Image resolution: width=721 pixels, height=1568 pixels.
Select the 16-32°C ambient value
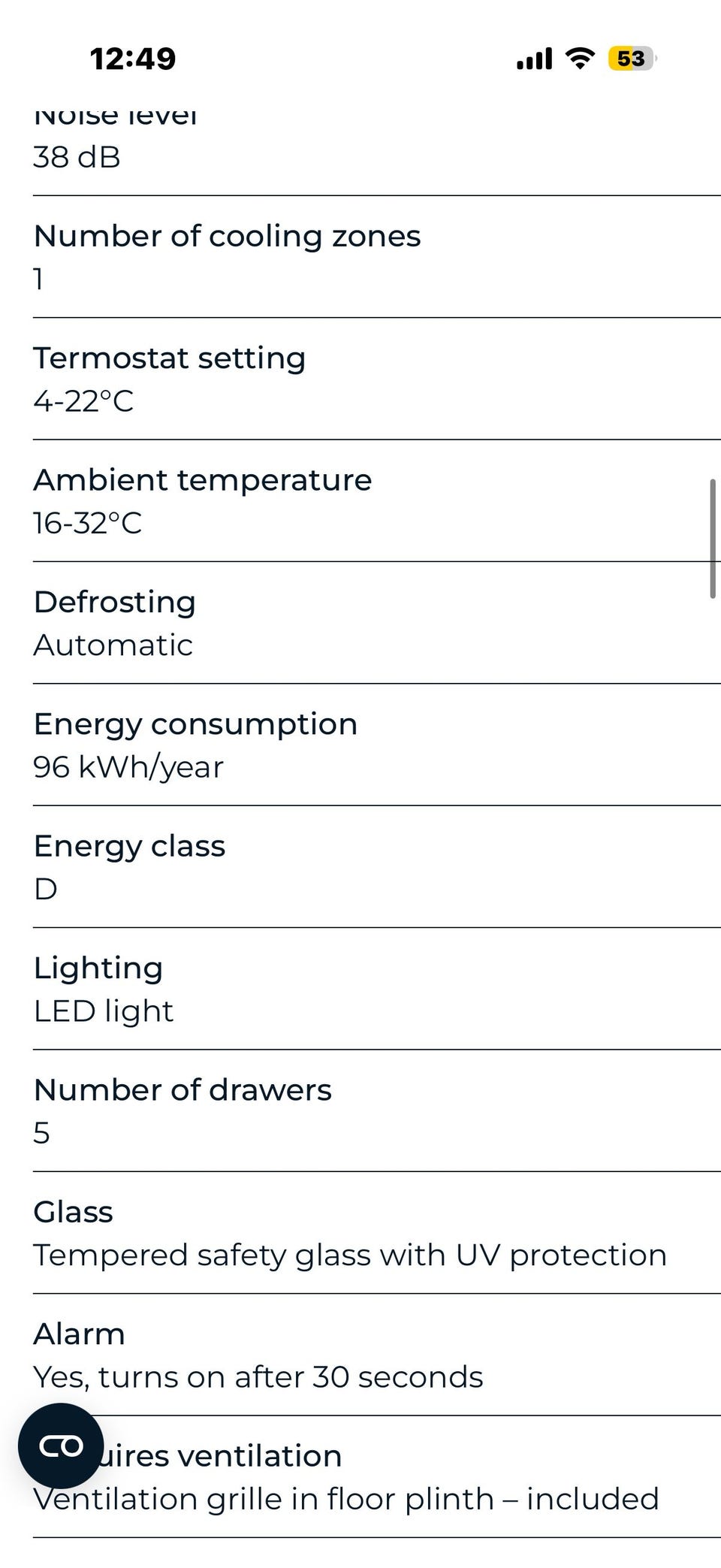87,523
